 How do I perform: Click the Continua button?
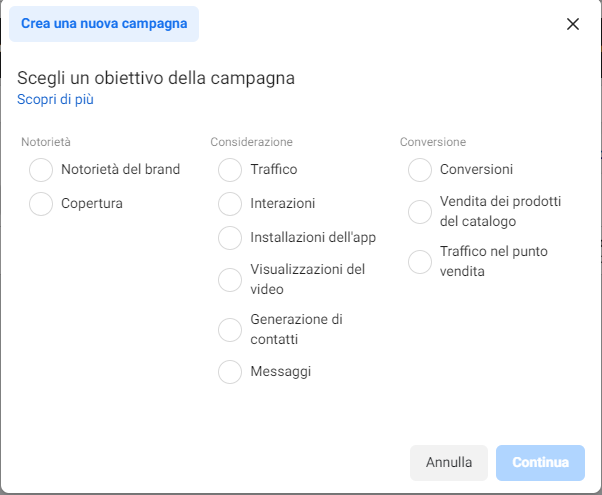(x=540, y=462)
